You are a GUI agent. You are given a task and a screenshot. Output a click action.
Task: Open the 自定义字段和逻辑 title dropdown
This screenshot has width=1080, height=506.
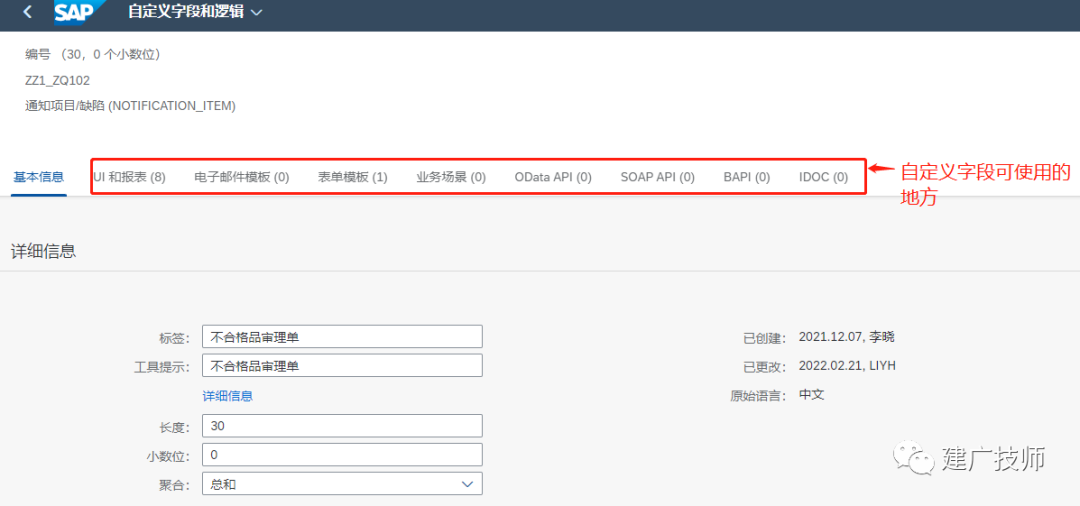click(194, 12)
